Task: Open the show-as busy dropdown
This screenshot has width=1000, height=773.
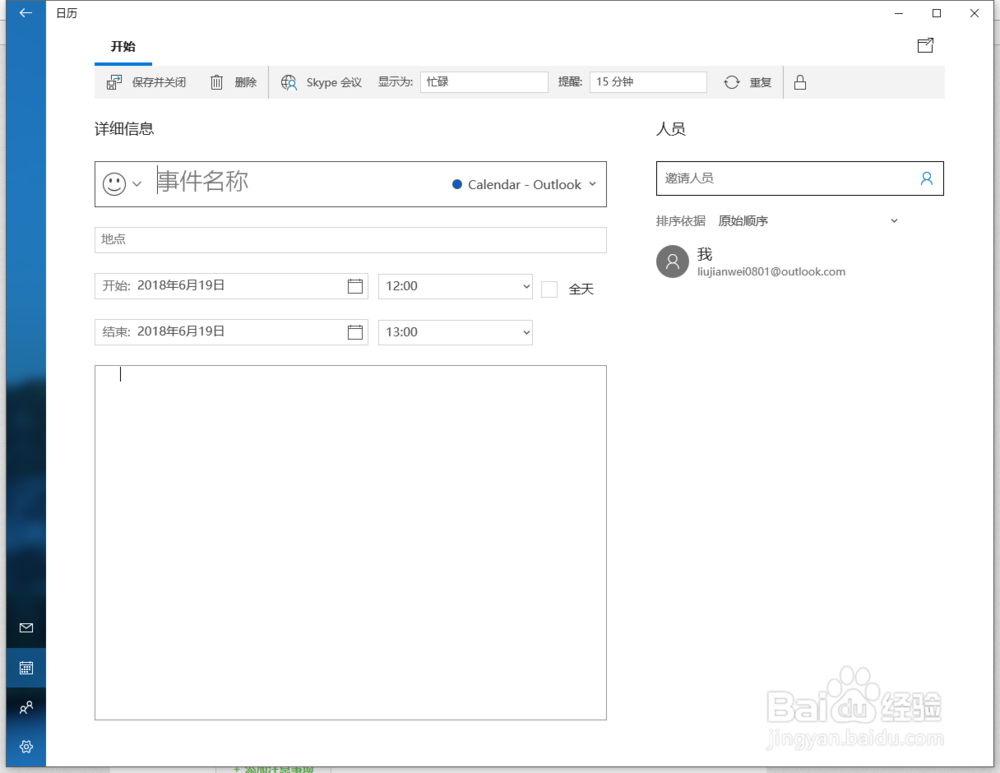Action: point(484,82)
